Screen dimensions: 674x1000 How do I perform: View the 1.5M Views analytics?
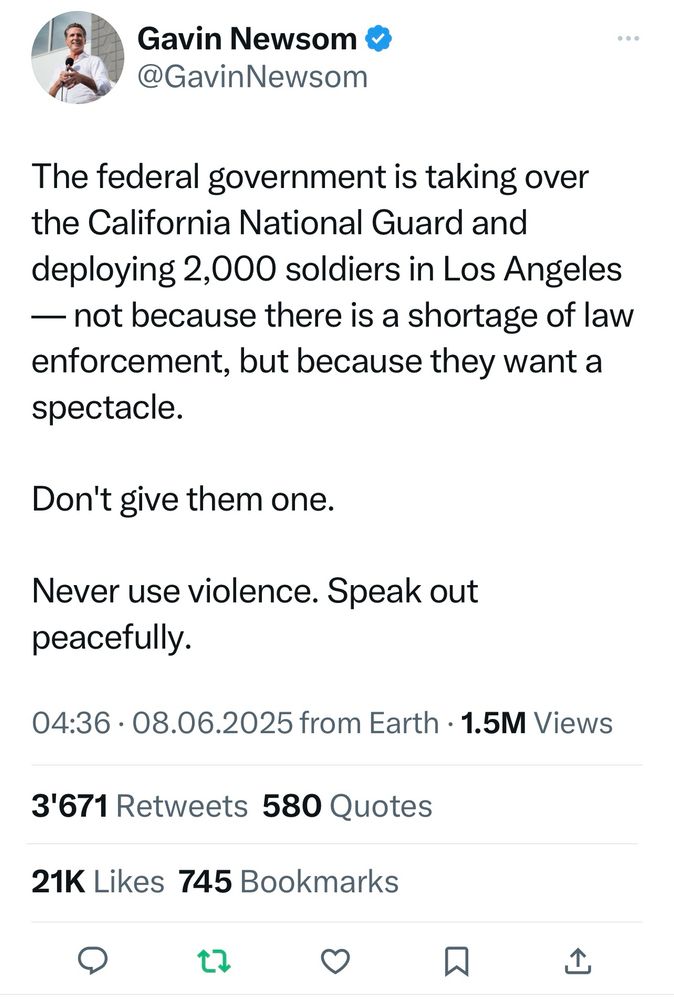[x=536, y=723]
